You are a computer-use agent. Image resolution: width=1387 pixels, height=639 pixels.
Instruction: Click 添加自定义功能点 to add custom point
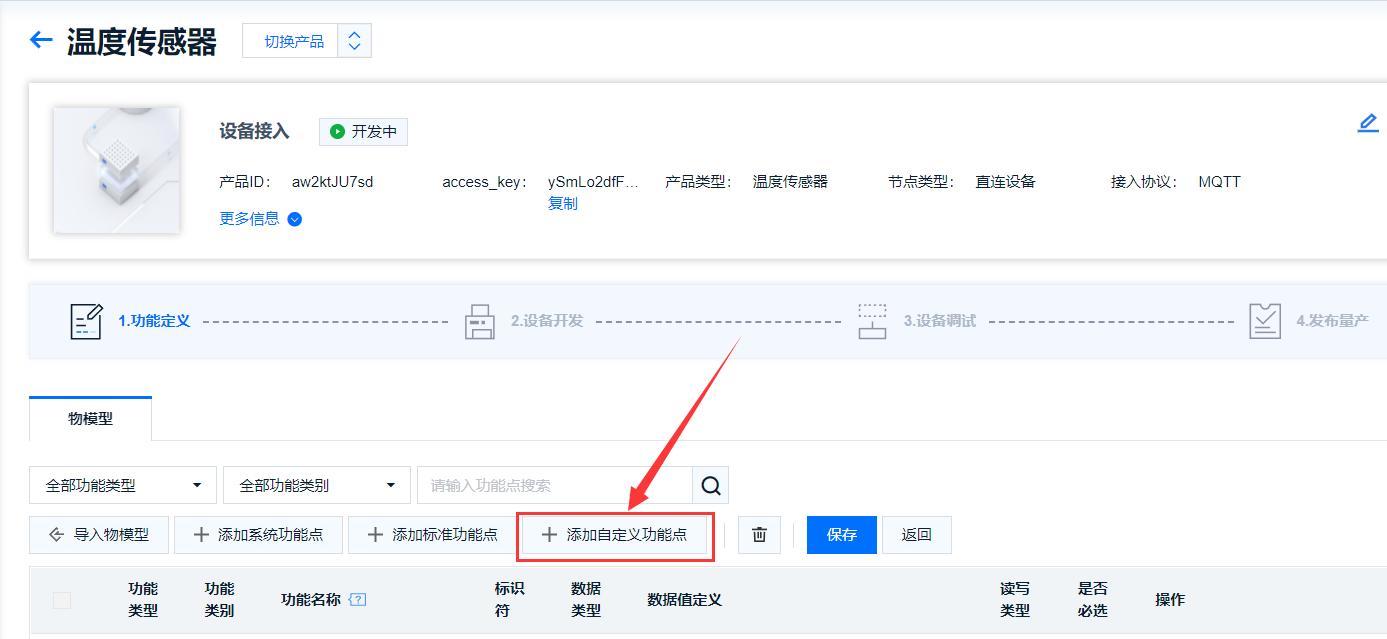click(x=615, y=534)
